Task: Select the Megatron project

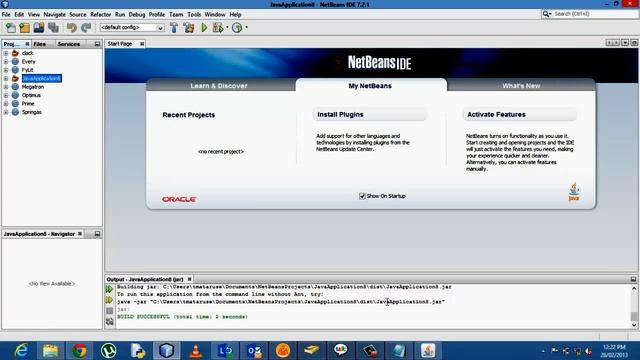Action: tap(33, 87)
